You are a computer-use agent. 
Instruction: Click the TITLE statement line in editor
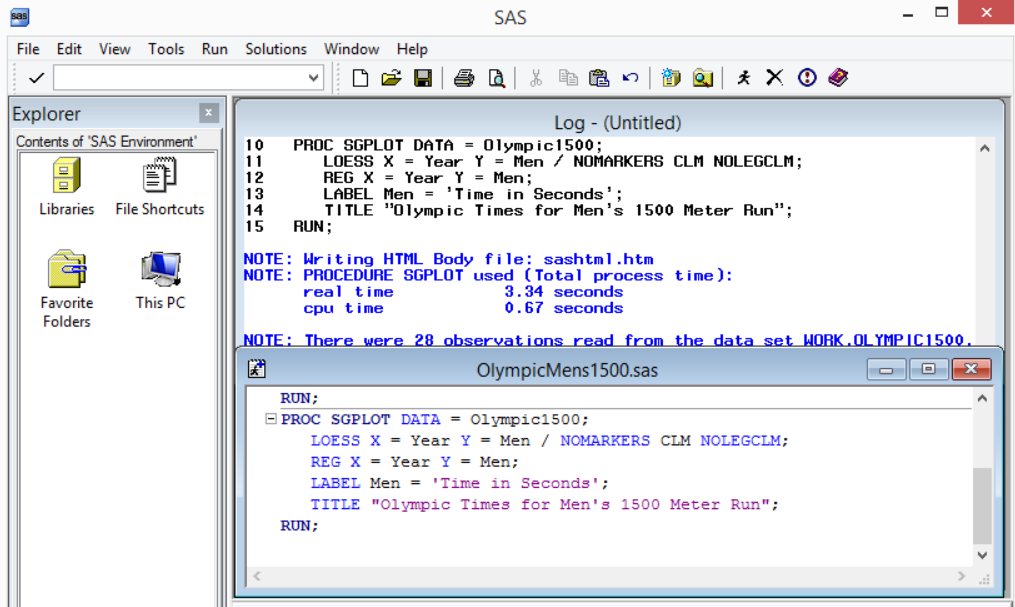(x=544, y=505)
